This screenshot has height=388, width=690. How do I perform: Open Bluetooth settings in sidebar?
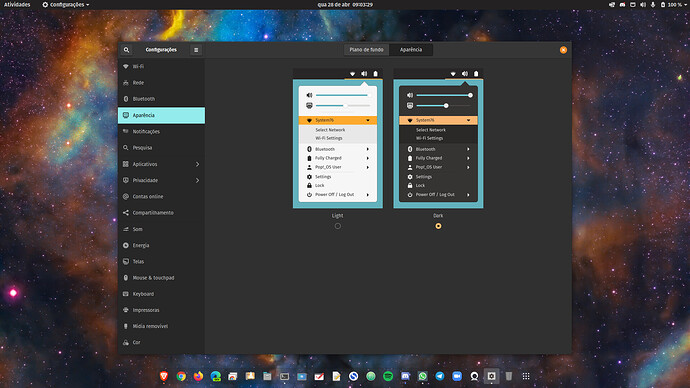coord(161,99)
